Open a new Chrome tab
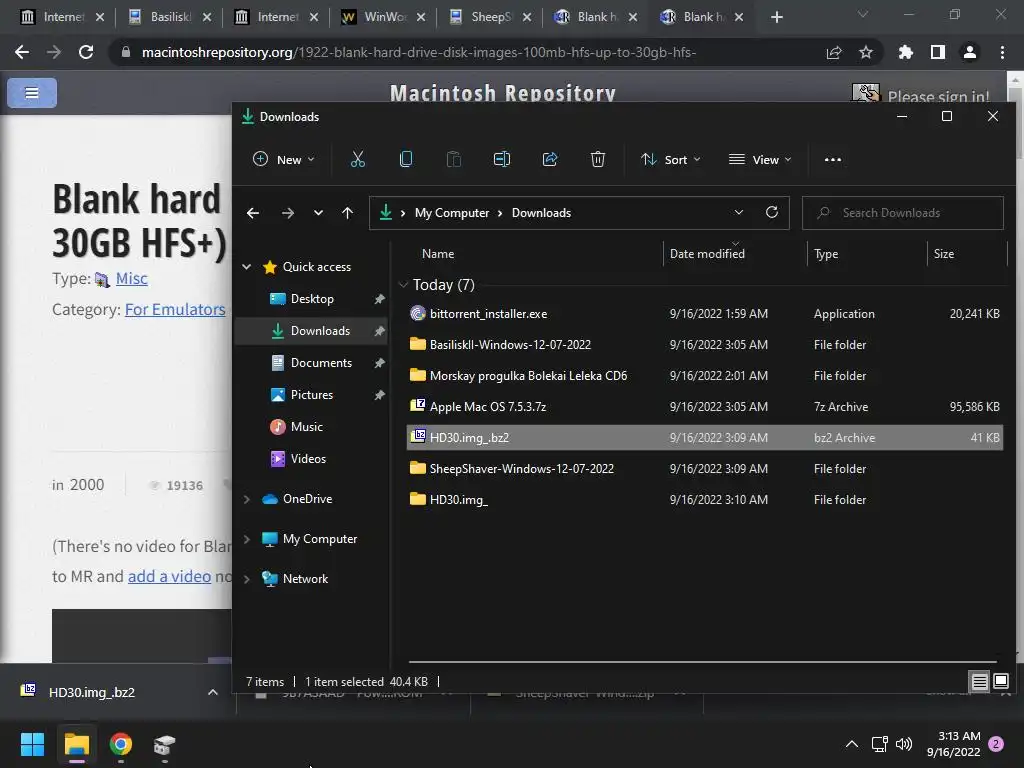Image resolution: width=1024 pixels, height=768 pixels. point(776,17)
